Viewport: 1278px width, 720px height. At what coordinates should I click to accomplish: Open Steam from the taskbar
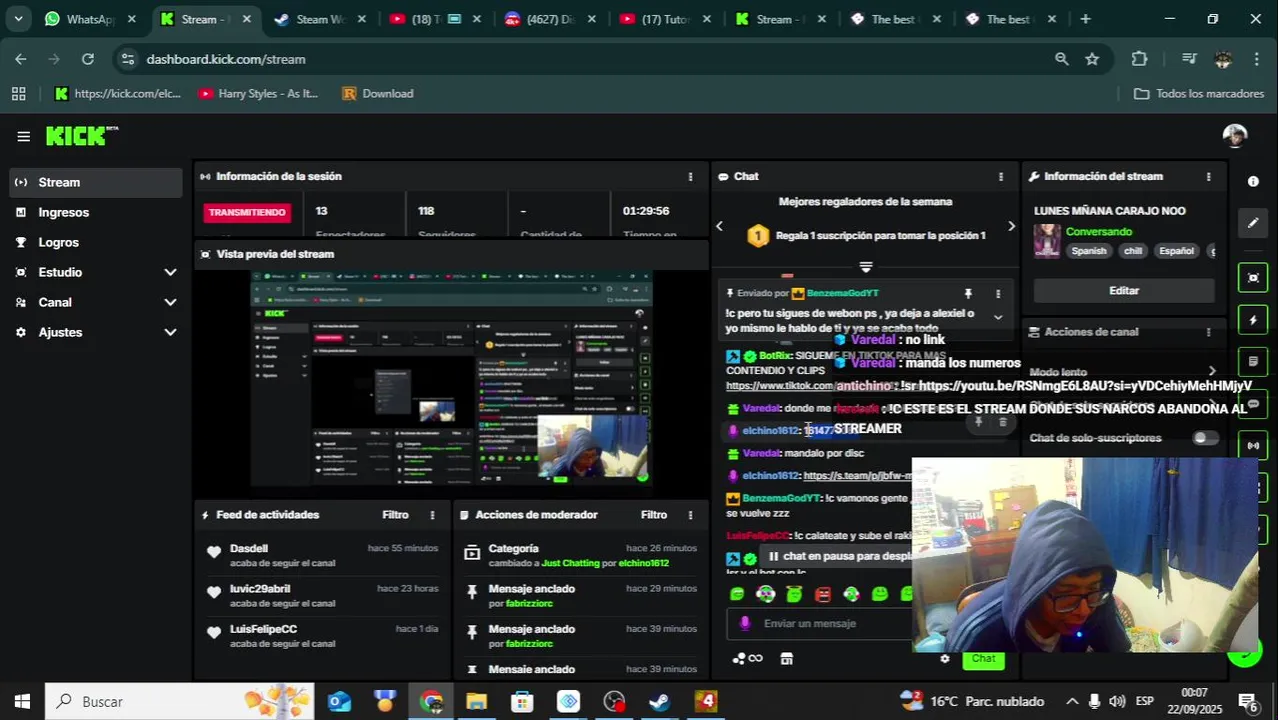660,702
